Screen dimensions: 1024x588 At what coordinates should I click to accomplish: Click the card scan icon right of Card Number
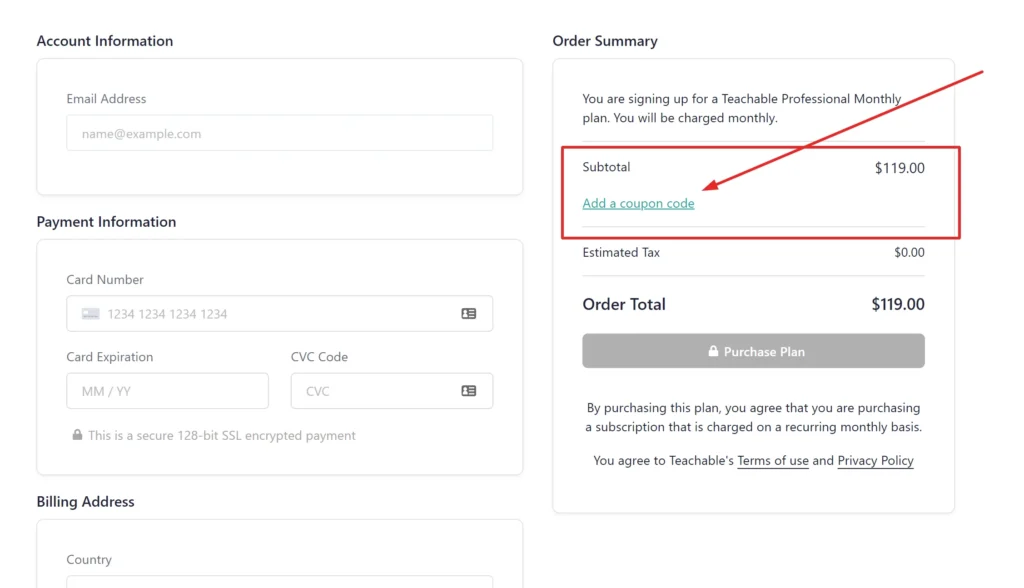[x=468, y=313]
